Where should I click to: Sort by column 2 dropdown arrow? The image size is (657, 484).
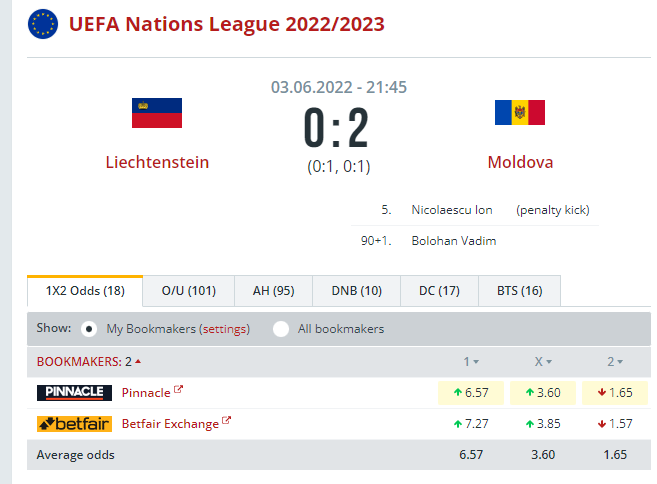coord(620,362)
